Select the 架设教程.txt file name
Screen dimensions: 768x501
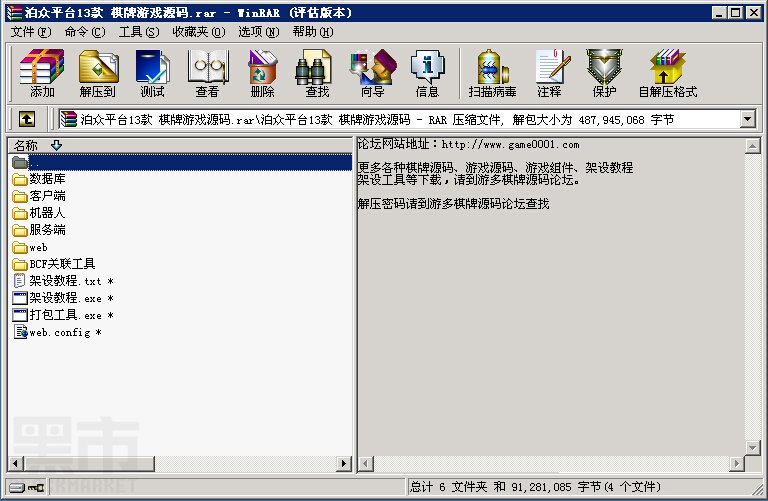pos(65,281)
